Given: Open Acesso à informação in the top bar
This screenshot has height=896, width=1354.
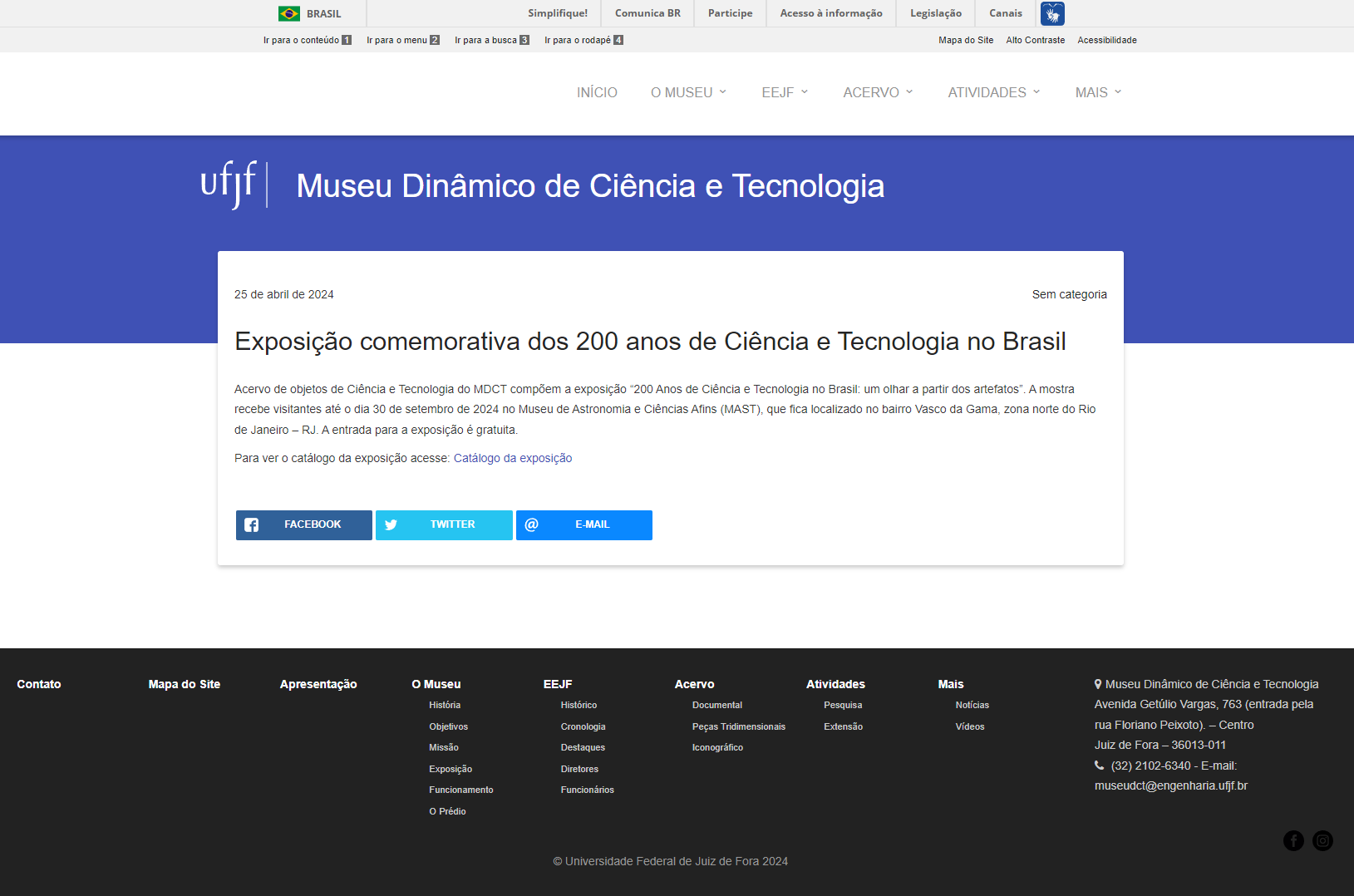Looking at the screenshot, I should [831, 13].
